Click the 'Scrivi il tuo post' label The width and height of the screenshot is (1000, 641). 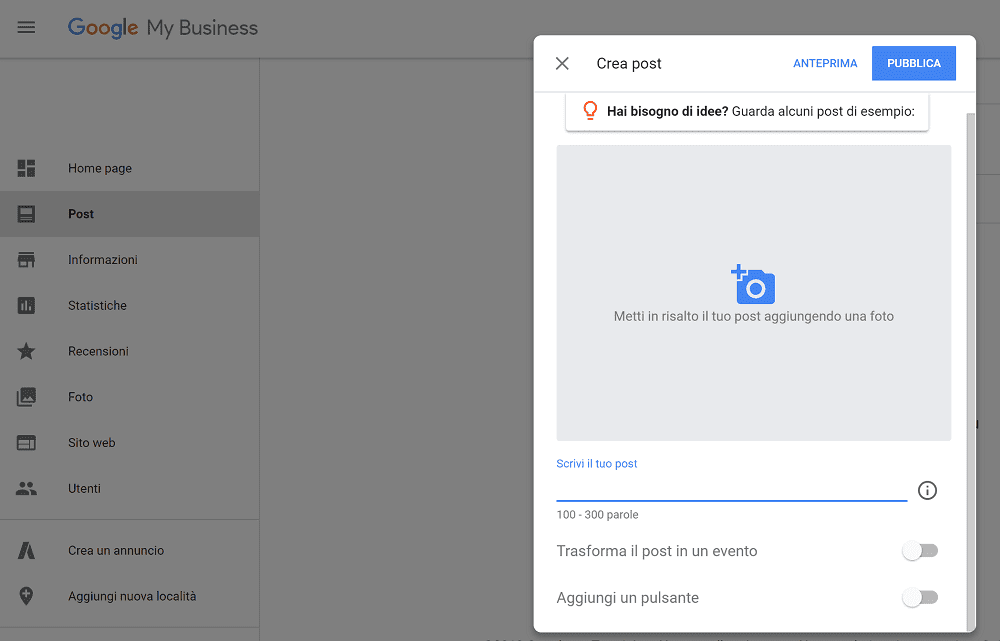[596, 464]
